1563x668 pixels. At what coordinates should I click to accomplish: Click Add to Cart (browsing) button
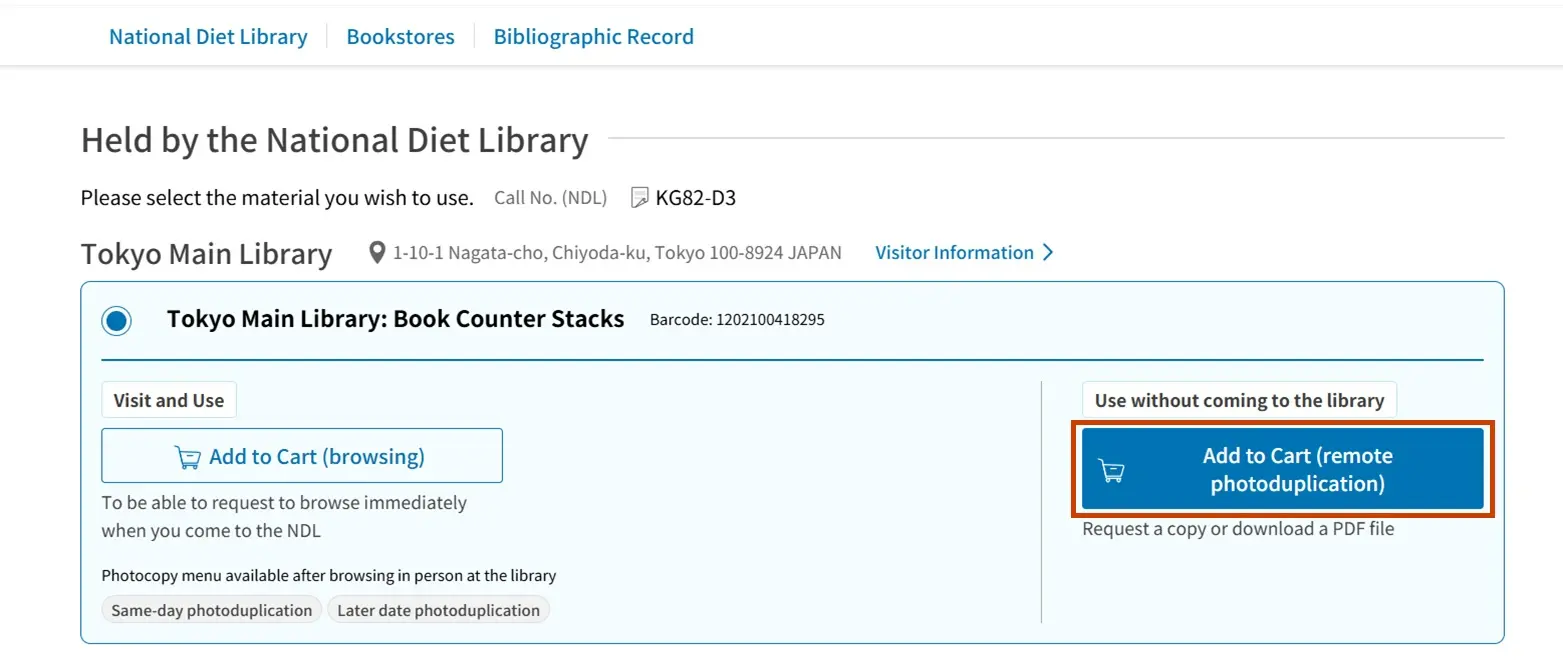302,456
